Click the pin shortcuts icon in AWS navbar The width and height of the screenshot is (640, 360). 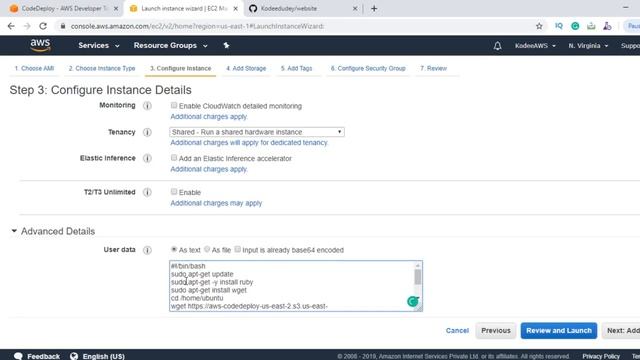coord(226,45)
